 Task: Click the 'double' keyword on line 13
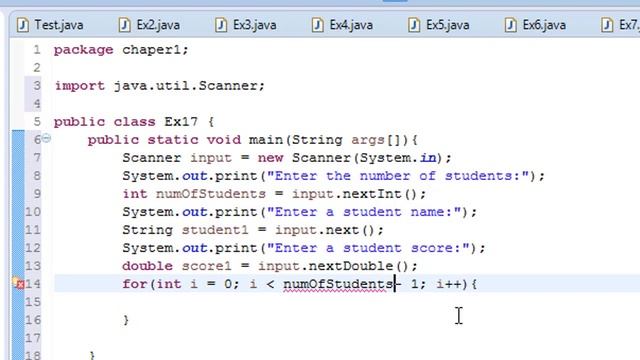(x=147, y=266)
